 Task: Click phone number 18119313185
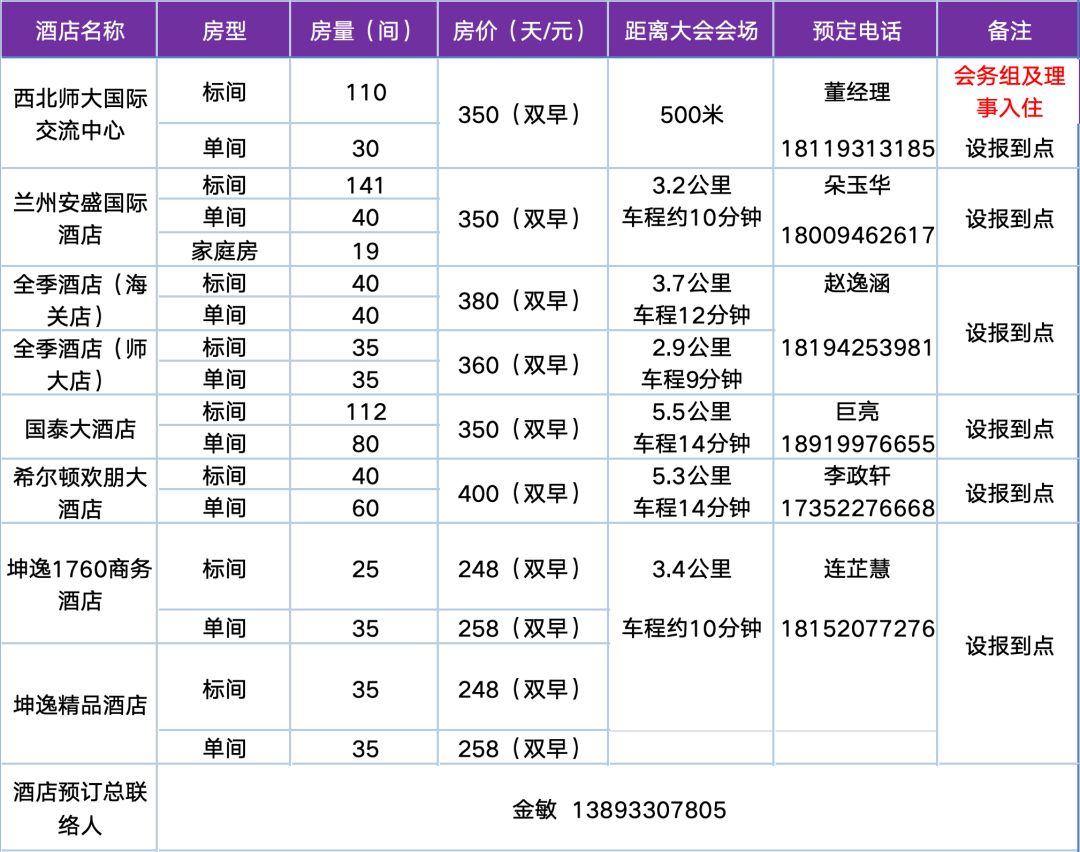click(857, 148)
